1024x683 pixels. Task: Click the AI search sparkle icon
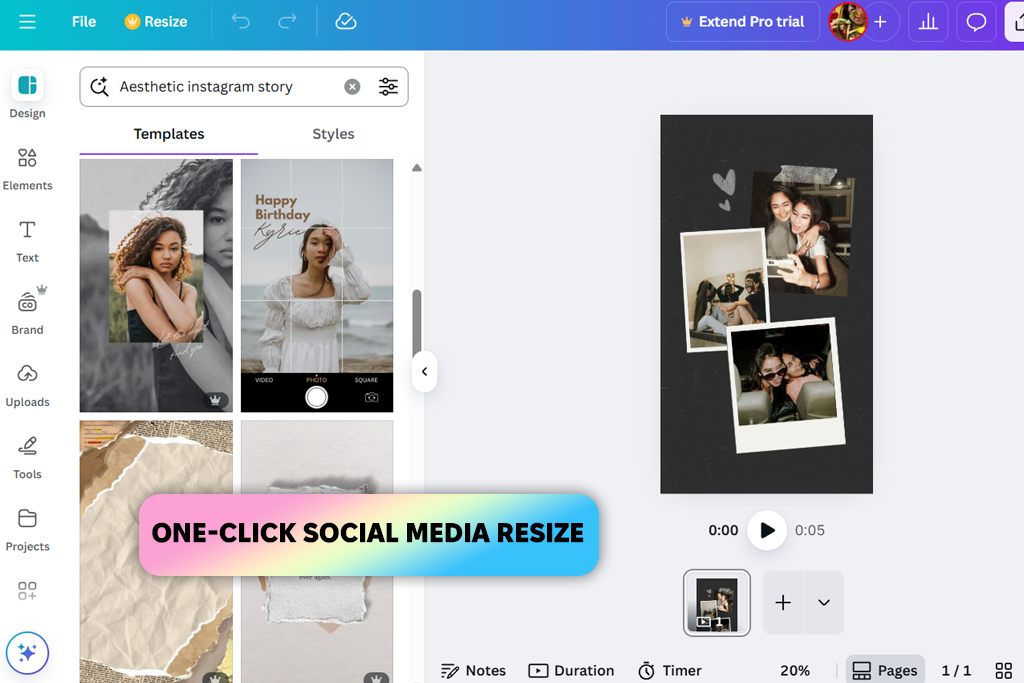click(99, 87)
